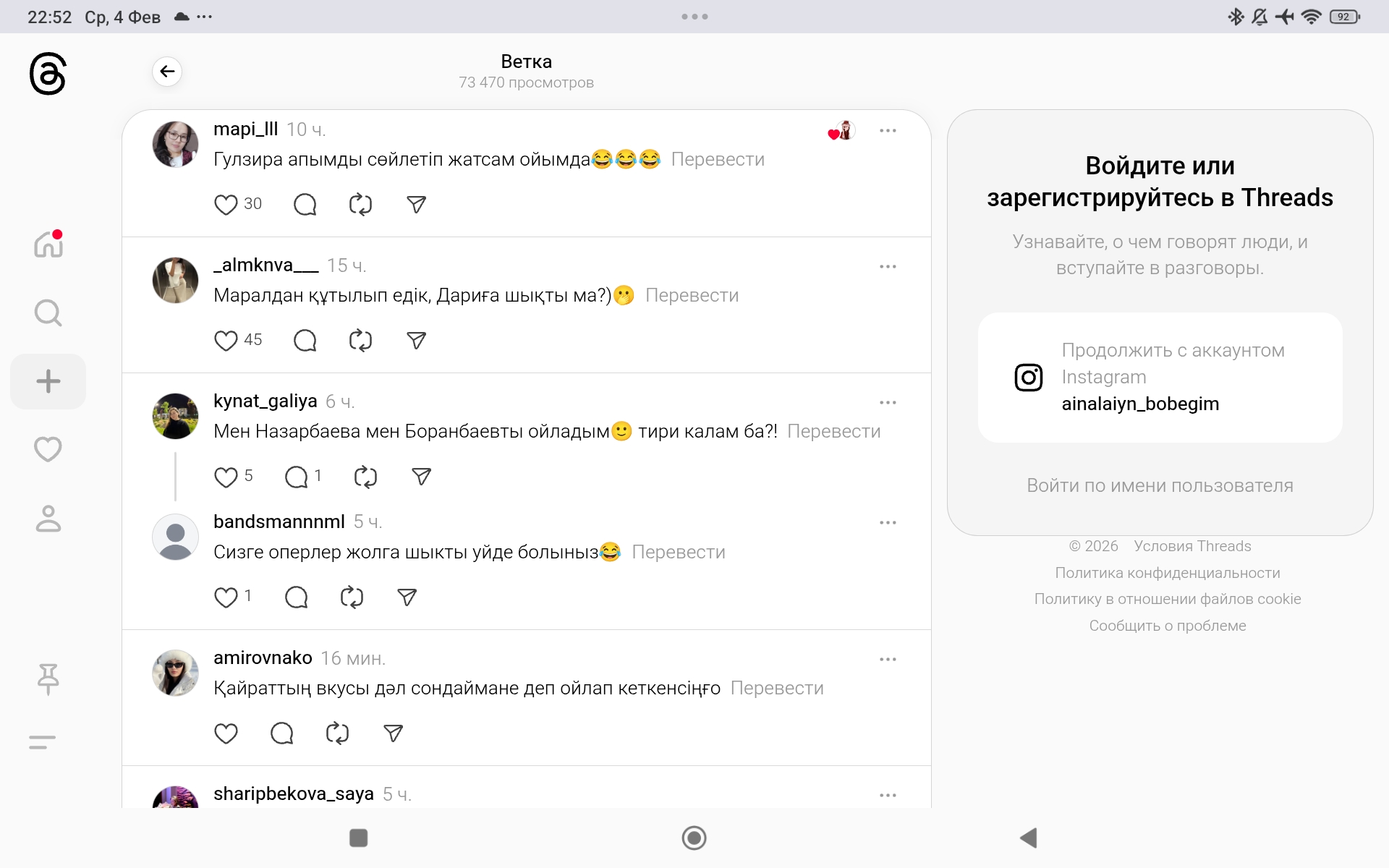Go back using the arrow button
This screenshot has height=868, width=1389.
[167, 72]
